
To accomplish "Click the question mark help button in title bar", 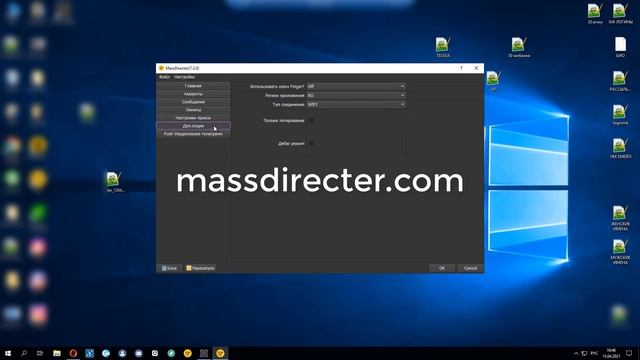I will tap(461, 68).
